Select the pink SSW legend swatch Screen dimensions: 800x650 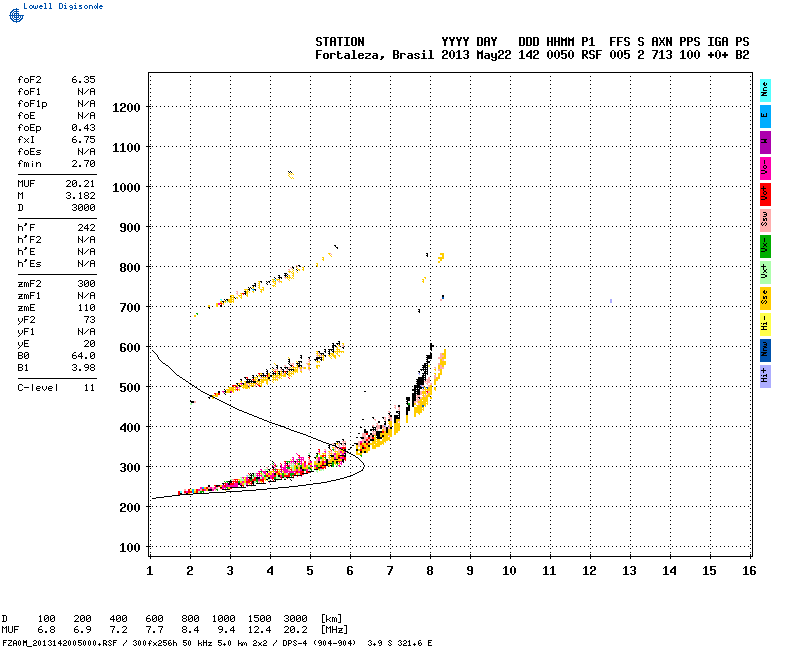(765, 220)
